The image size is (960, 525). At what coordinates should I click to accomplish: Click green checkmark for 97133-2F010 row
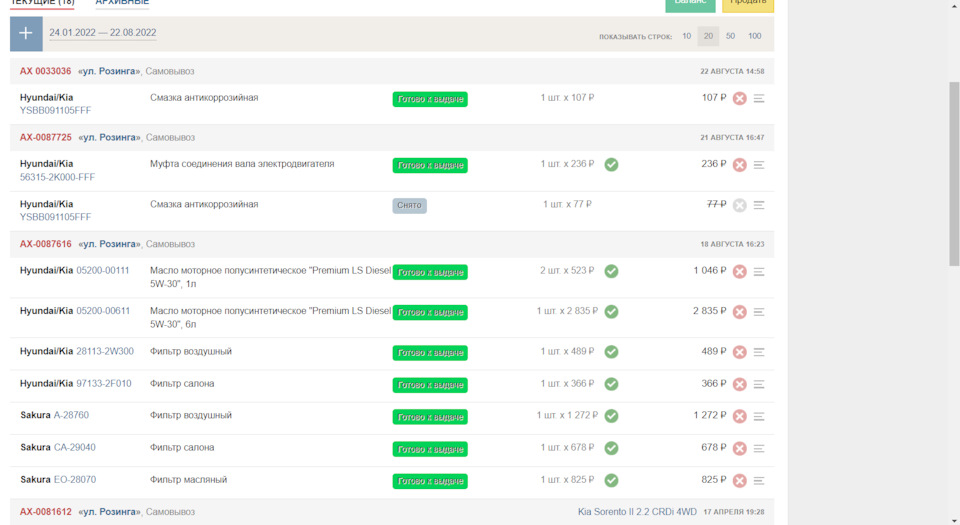[x=611, y=384]
